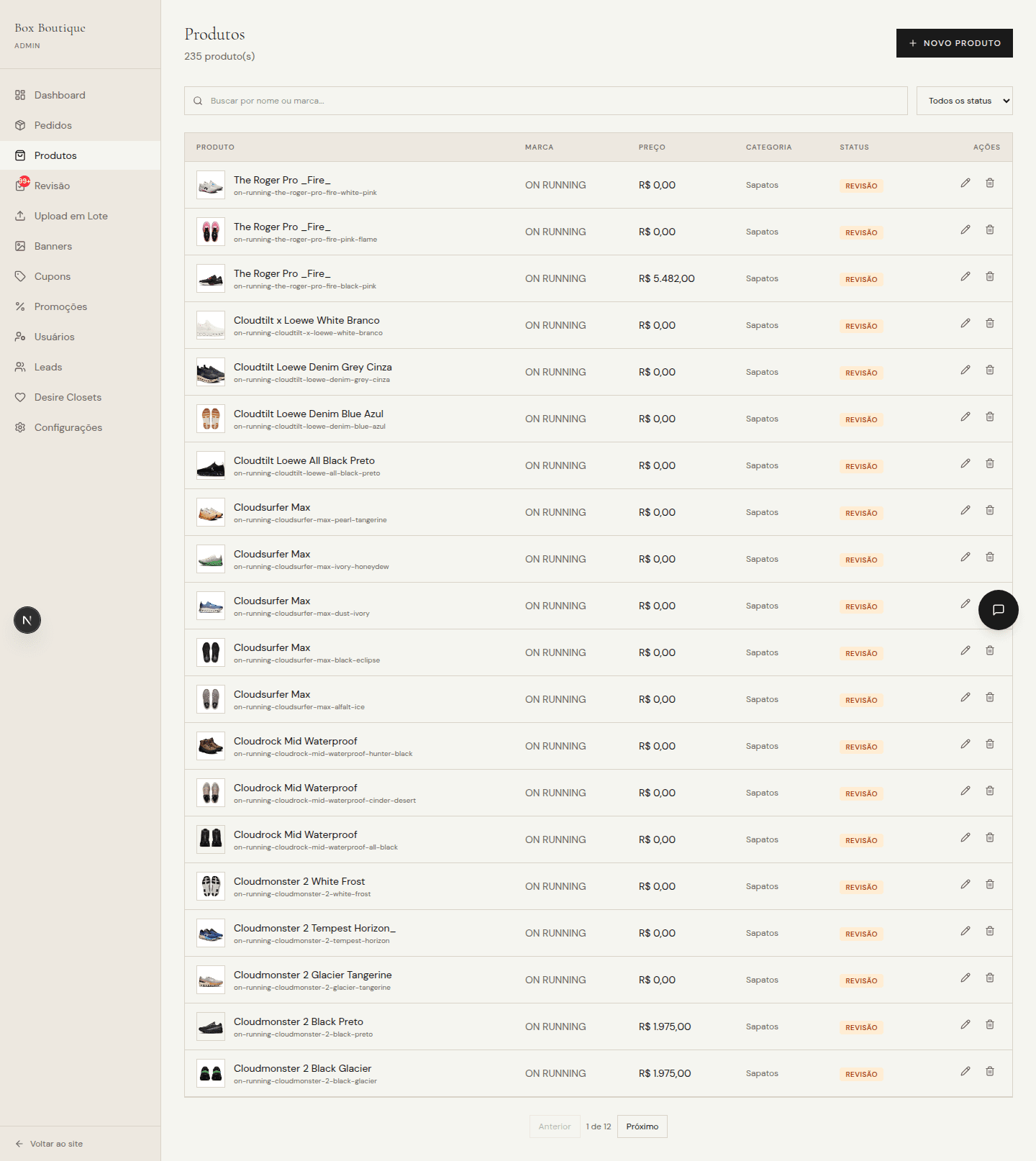Delete Cloudtilt Loewe All Black Preto

coord(990,463)
